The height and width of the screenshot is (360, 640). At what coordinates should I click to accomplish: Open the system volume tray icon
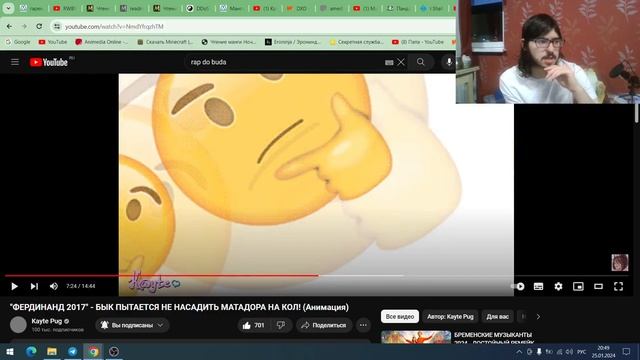[x=569, y=351]
